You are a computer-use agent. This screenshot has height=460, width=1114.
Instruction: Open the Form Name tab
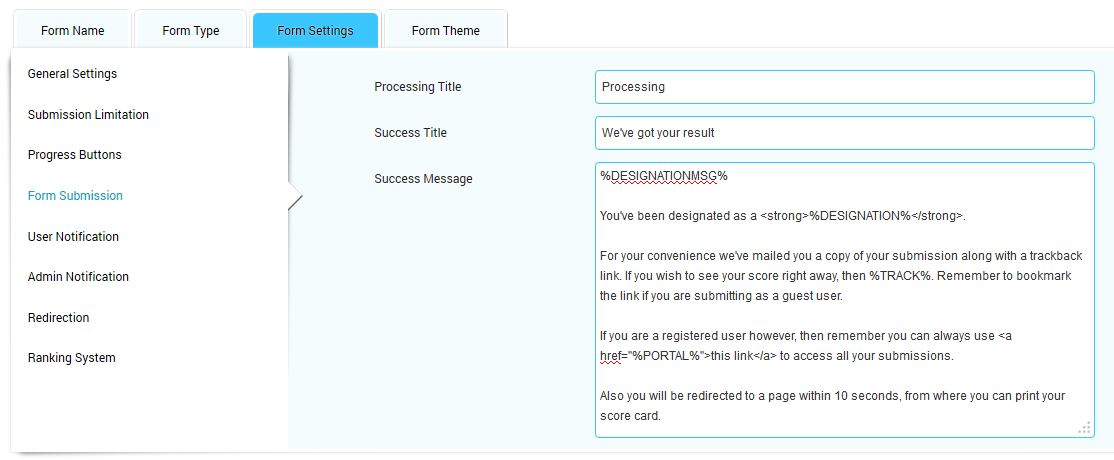click(72, 31)
